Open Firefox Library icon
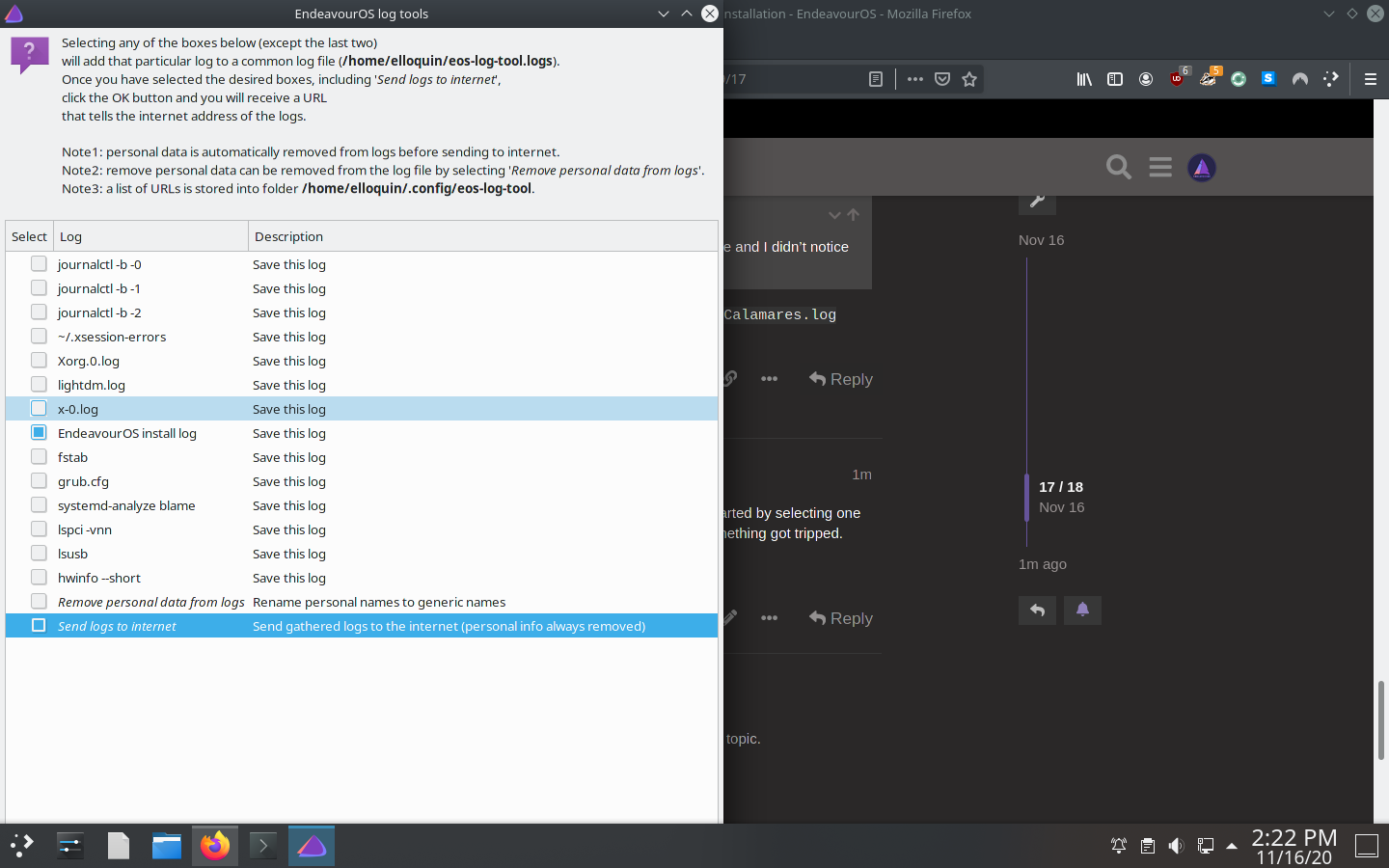Image resolution: width=1389 pixels, height=868 pixels. point(1084,79)
